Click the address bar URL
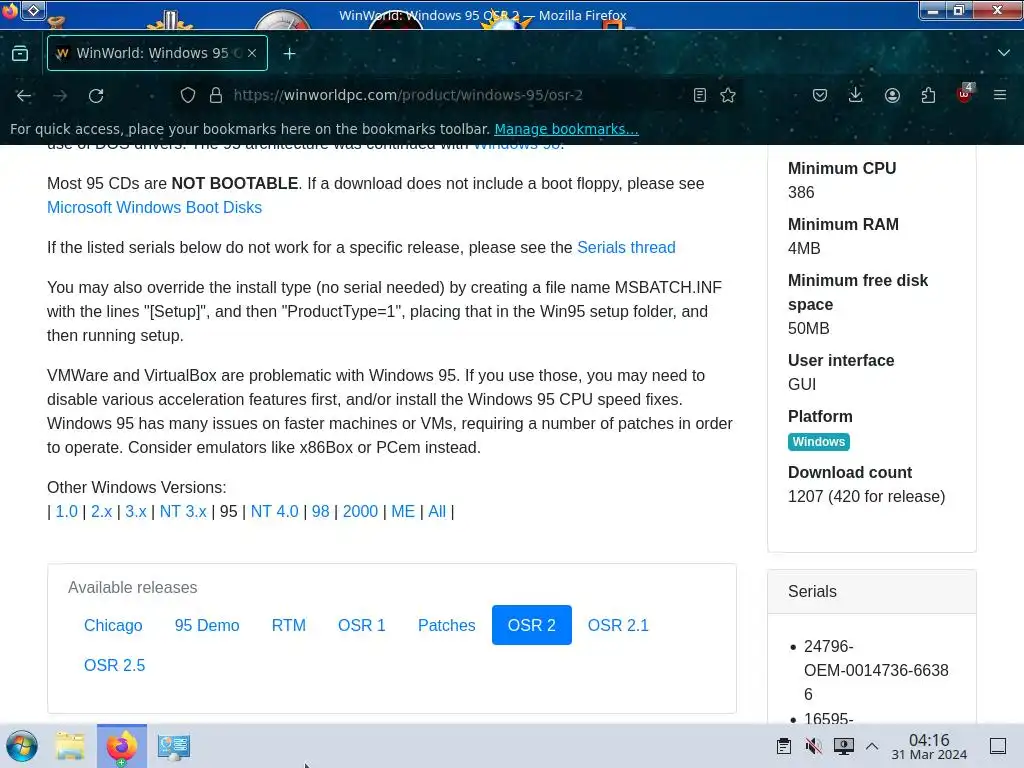The image size is (1024, 768). tap(408, 95)
